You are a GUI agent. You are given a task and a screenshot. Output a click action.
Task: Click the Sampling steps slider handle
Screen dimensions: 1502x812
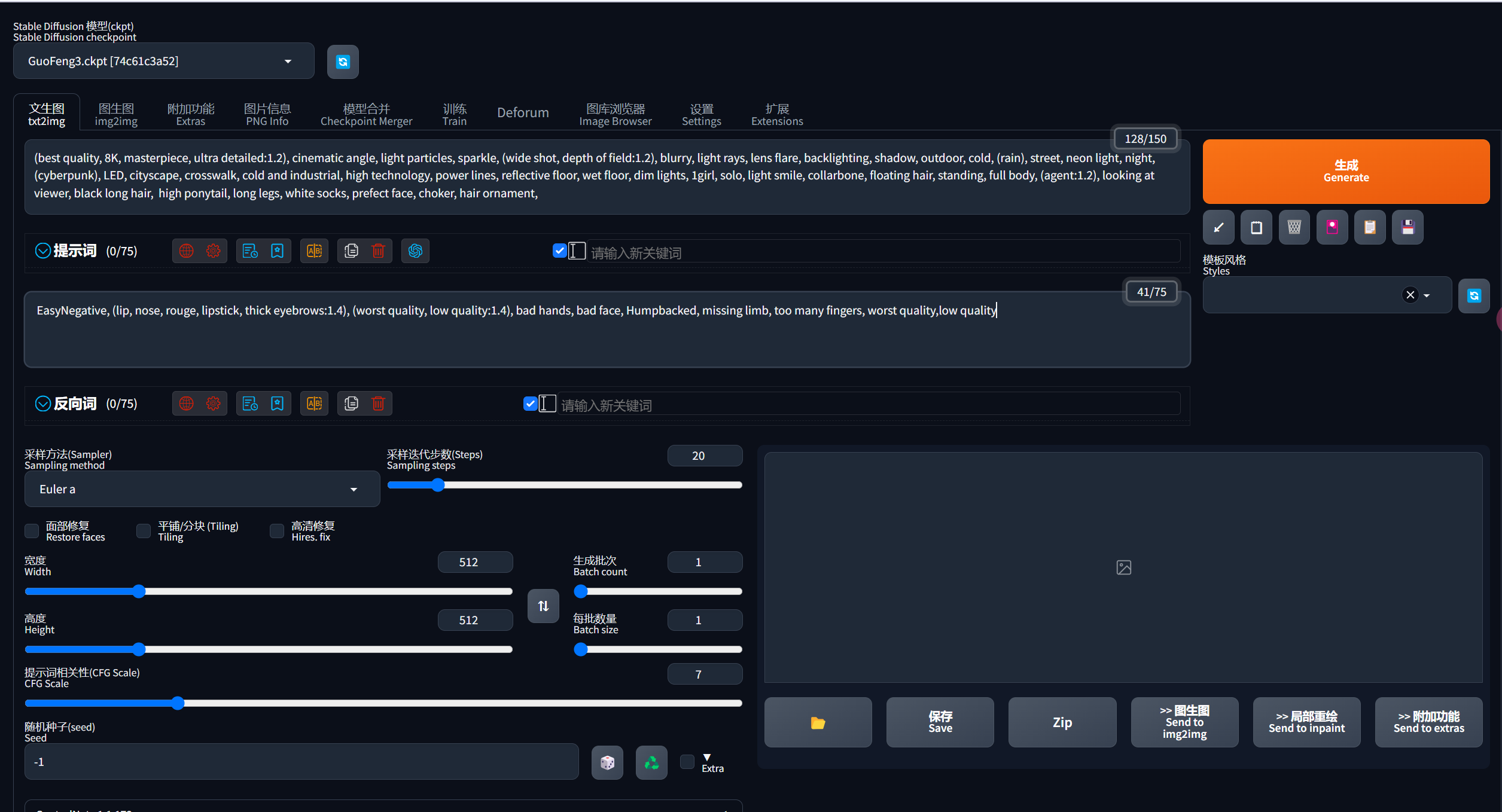point(438,485)
